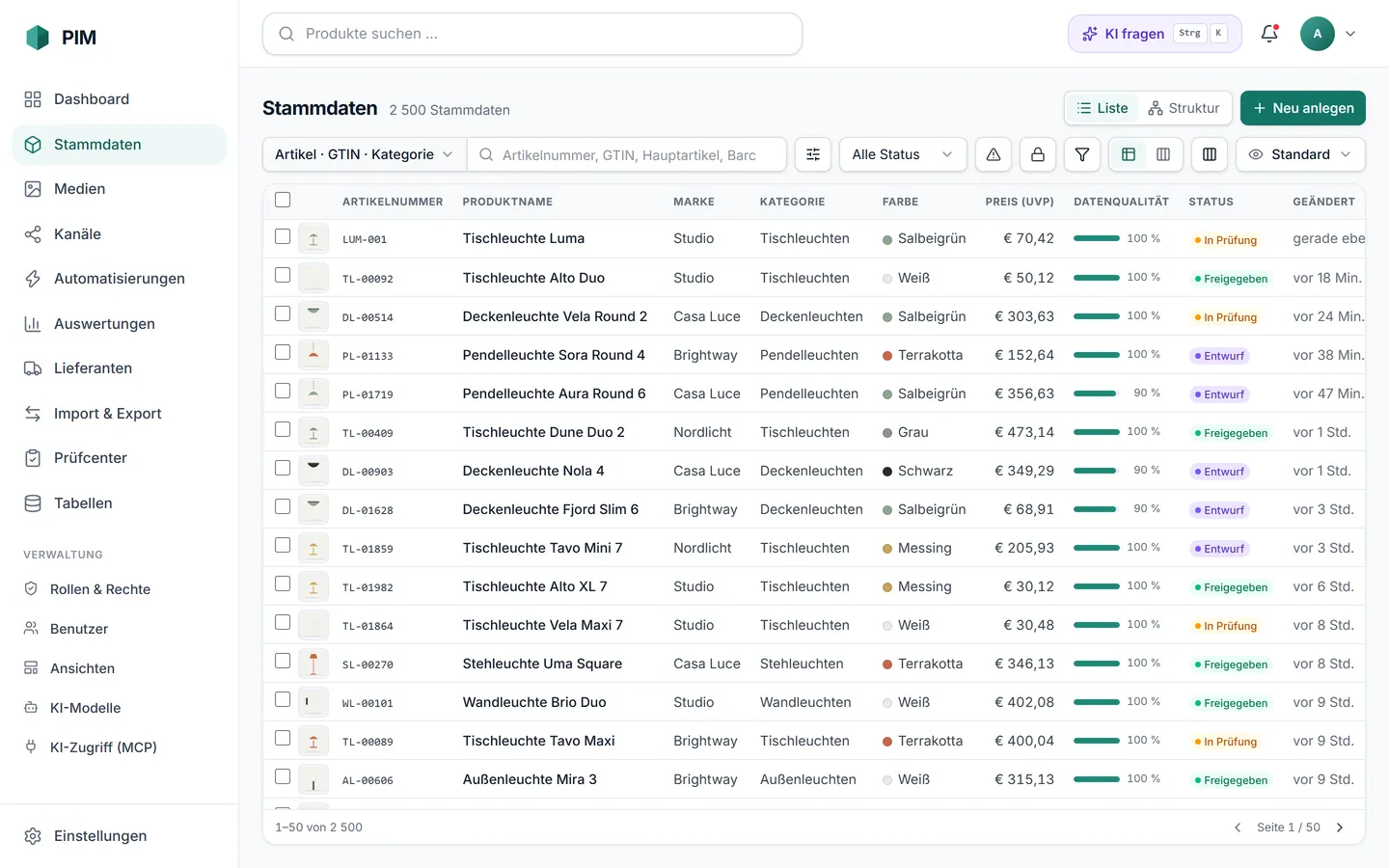Click the padlock filter icon
This screenshot has height=868, width=1389.
point(1038,154)
